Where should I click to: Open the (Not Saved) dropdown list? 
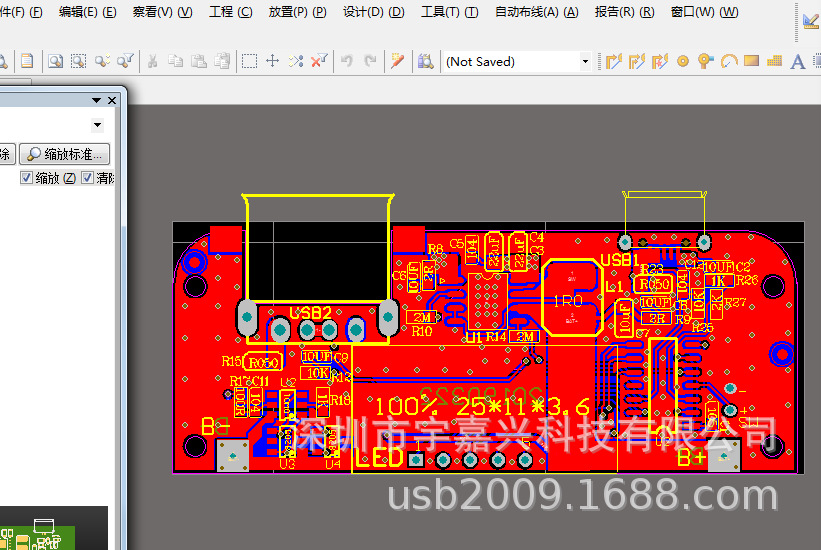pyautogui.click(x=585, y=61)
